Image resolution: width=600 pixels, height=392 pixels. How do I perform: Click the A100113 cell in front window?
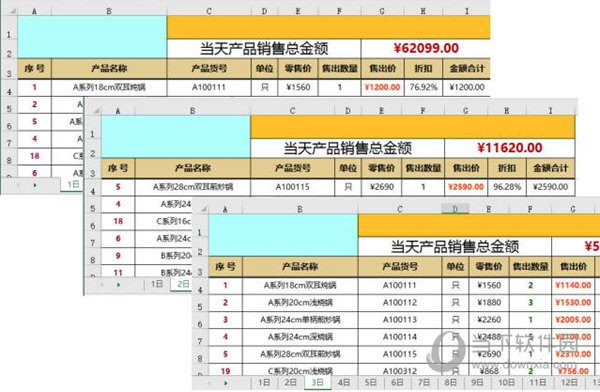[400, 320]
